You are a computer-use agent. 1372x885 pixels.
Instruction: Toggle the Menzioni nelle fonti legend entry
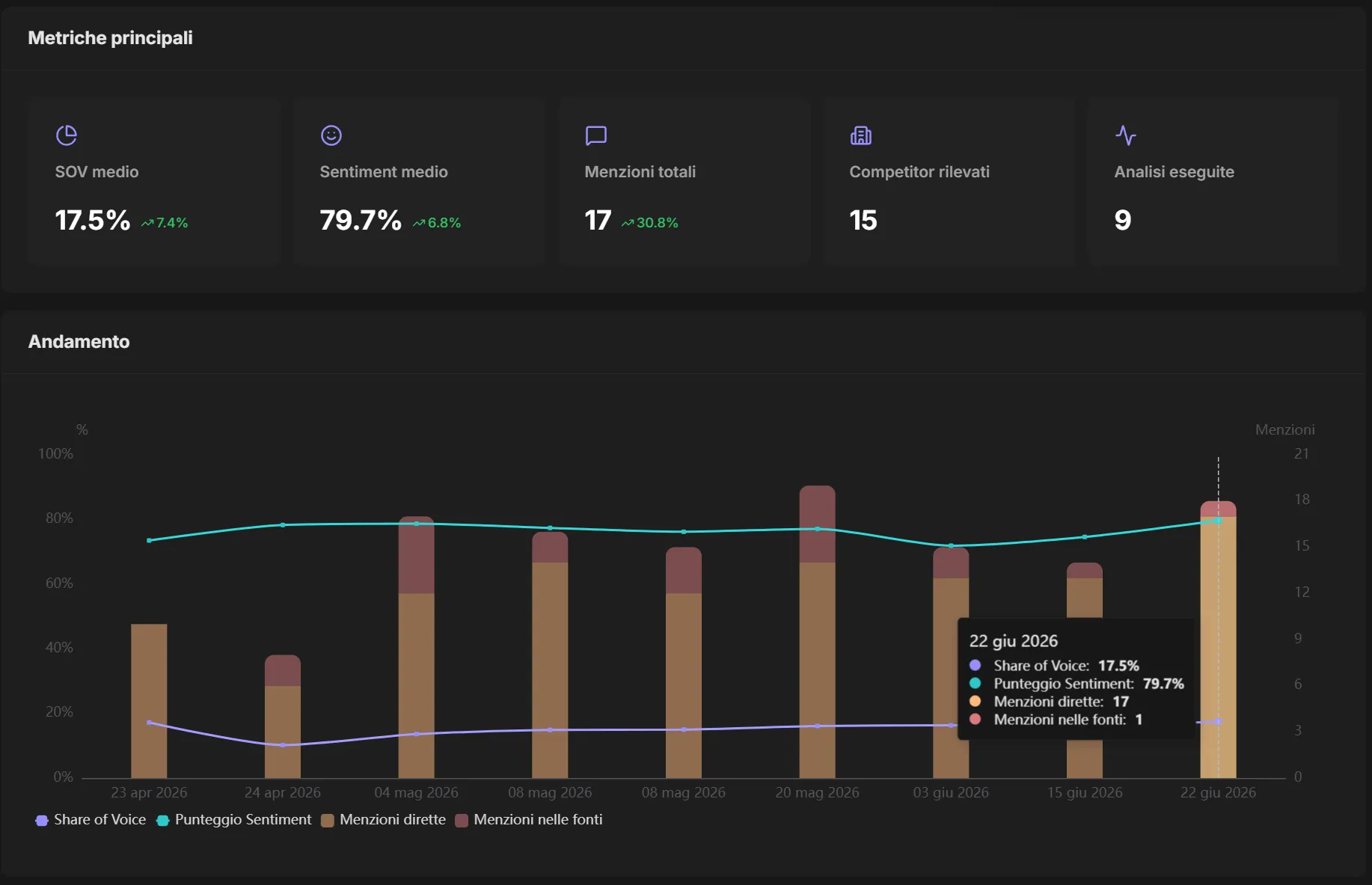coord(529,820)
